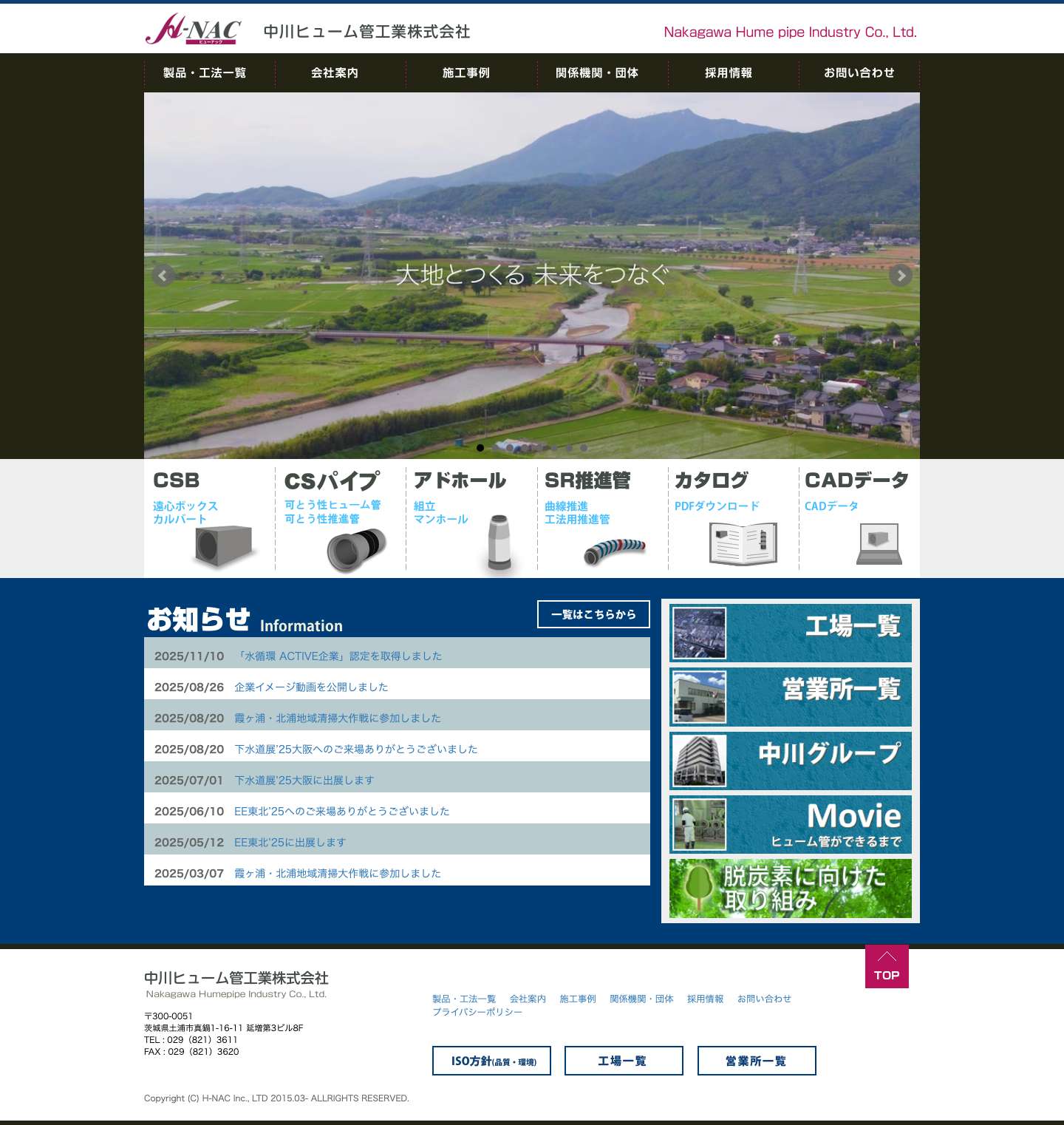This screenshot has width=1064, height=1125.
Task: Open the 工場一覧 factory list banner
Action: [790, 632]
